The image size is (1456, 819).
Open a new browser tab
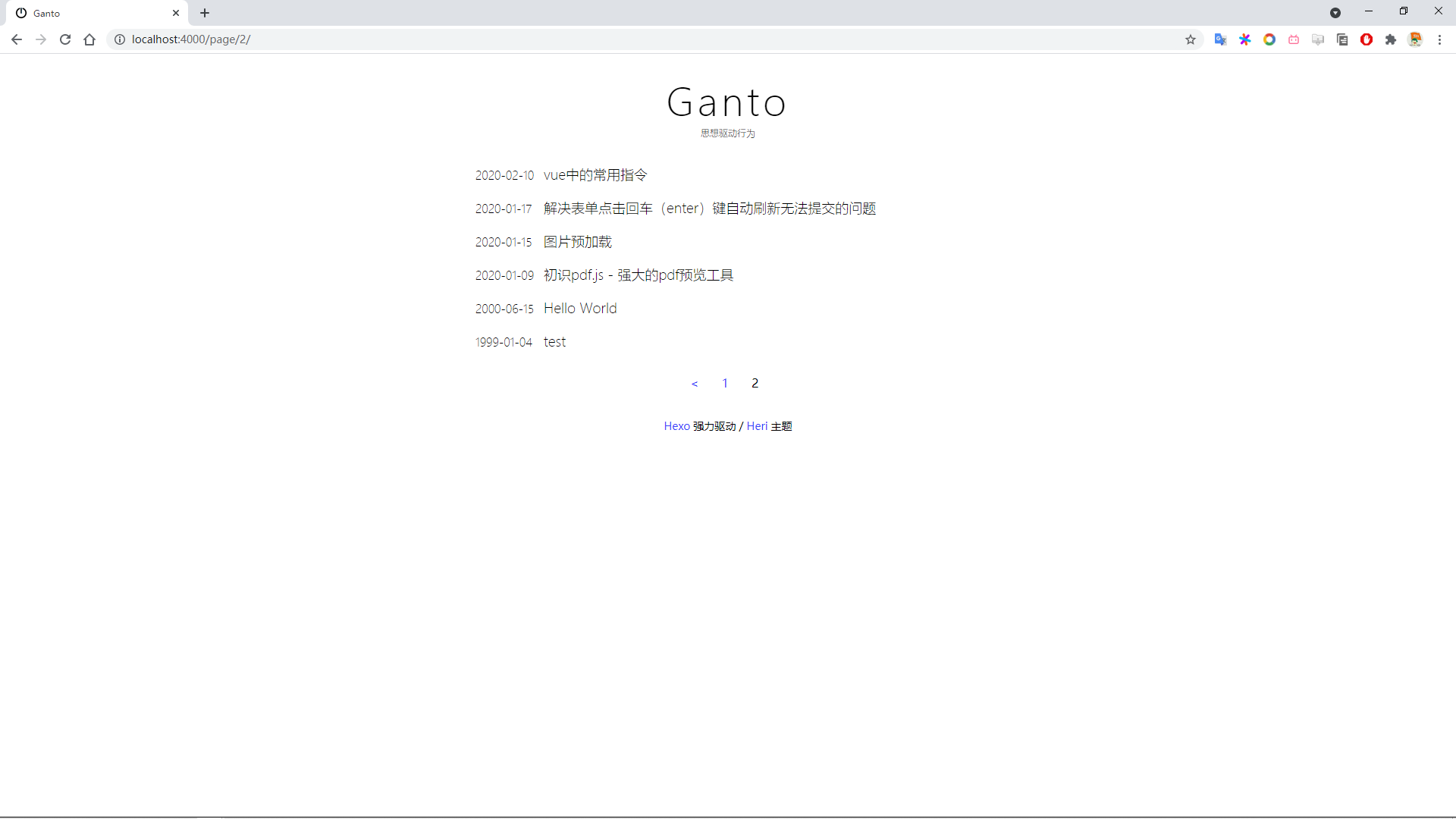(x=205, y=13)
